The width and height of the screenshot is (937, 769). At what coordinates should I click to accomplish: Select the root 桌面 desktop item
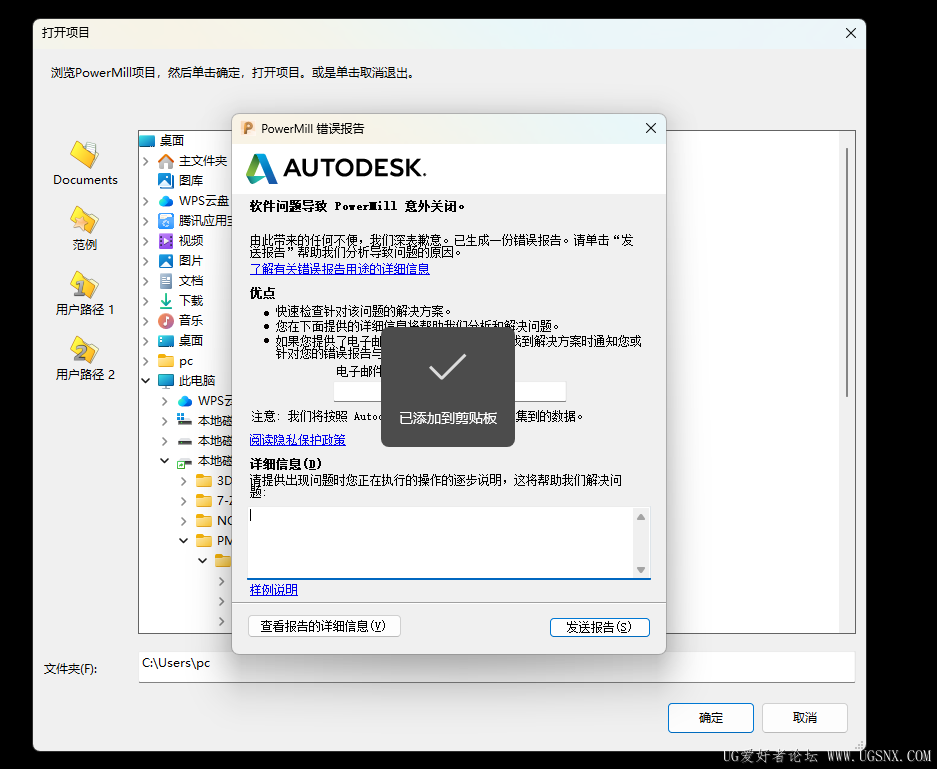163,140
